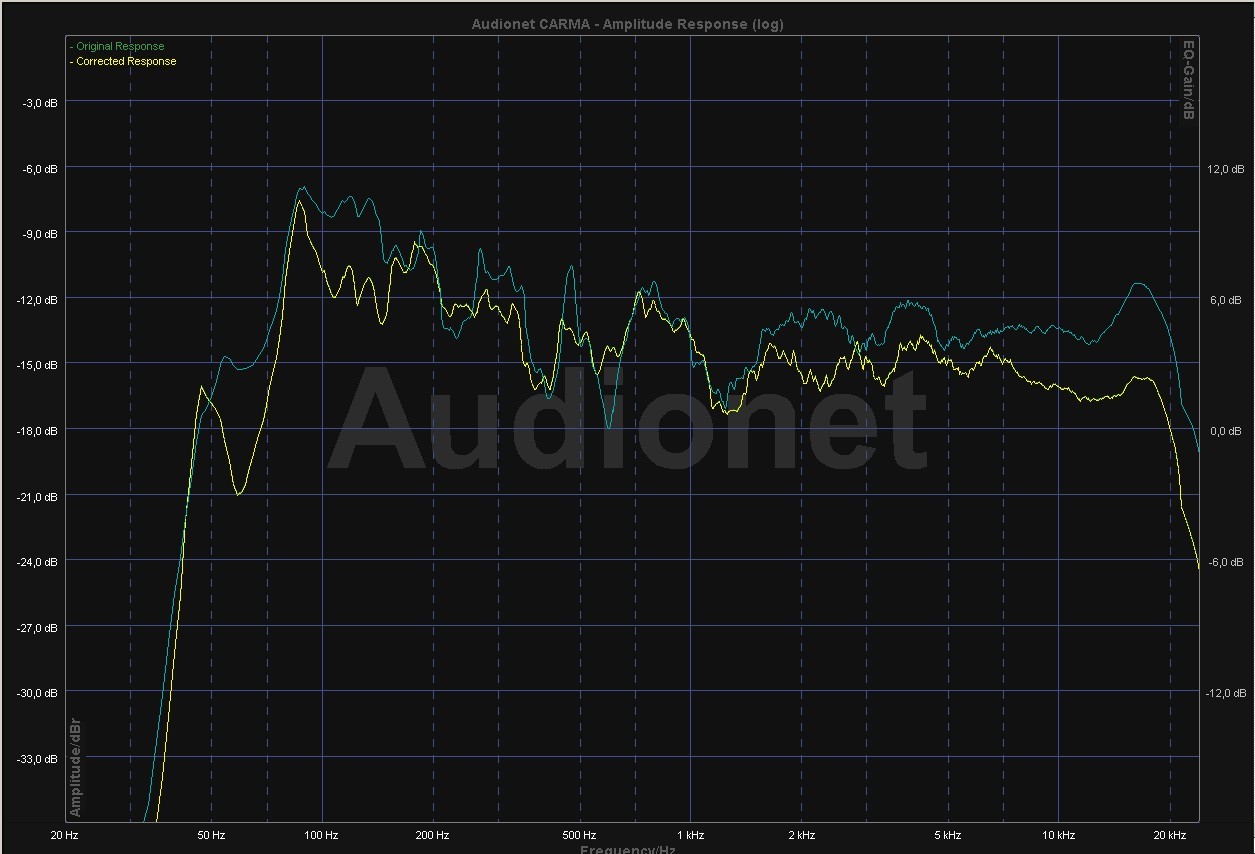Click the "-15,0 dB" amplitude axis label

39,365
